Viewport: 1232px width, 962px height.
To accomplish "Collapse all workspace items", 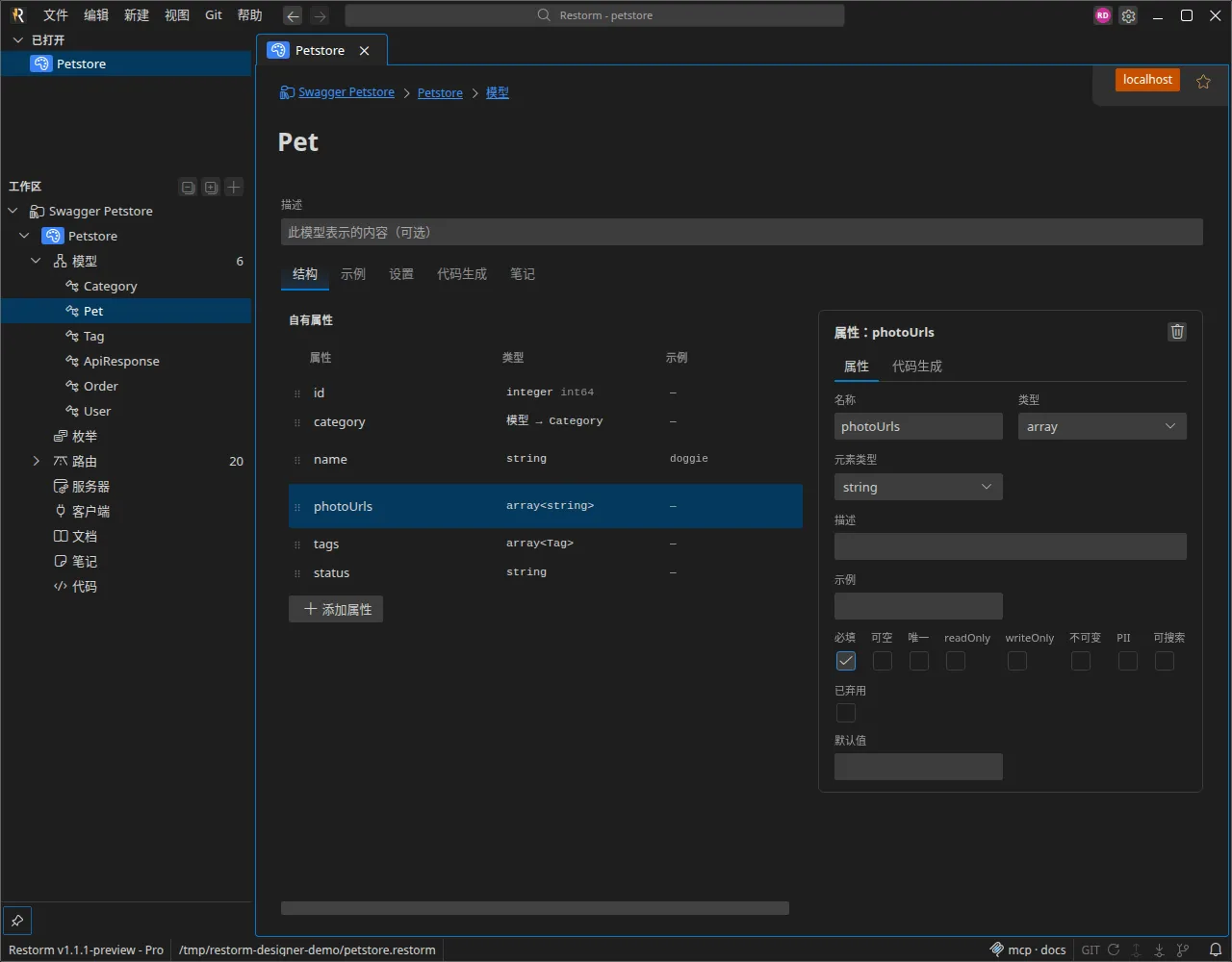I will click(188, 187).
